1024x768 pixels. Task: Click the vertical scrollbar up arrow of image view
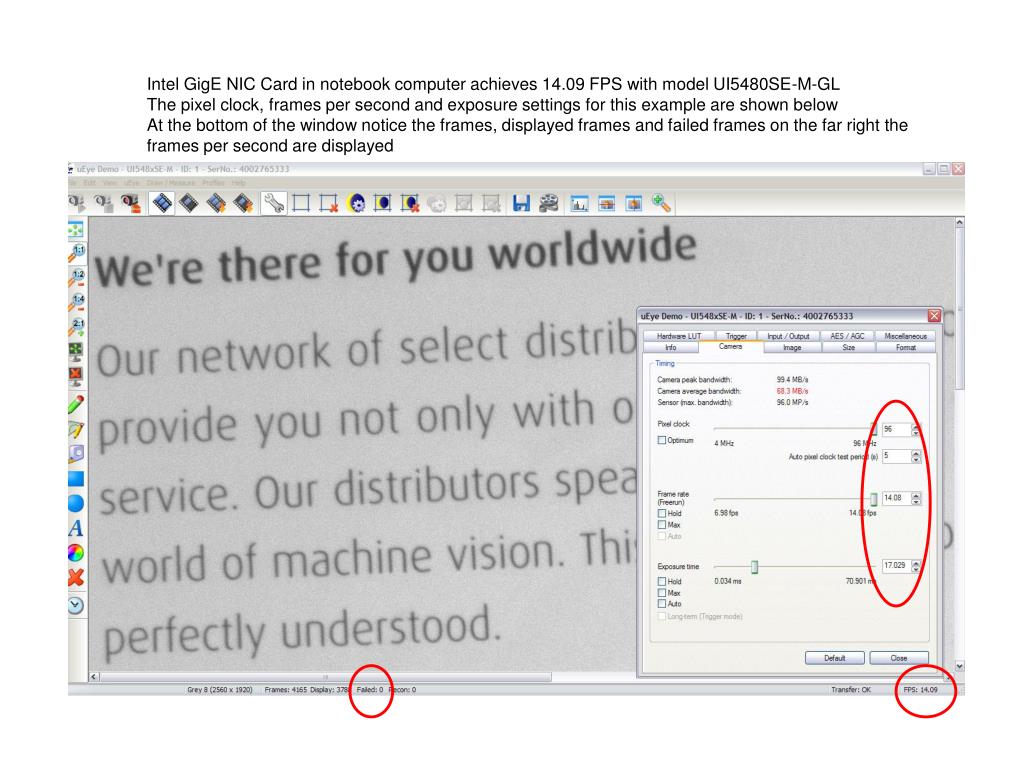tap(959, 223)
